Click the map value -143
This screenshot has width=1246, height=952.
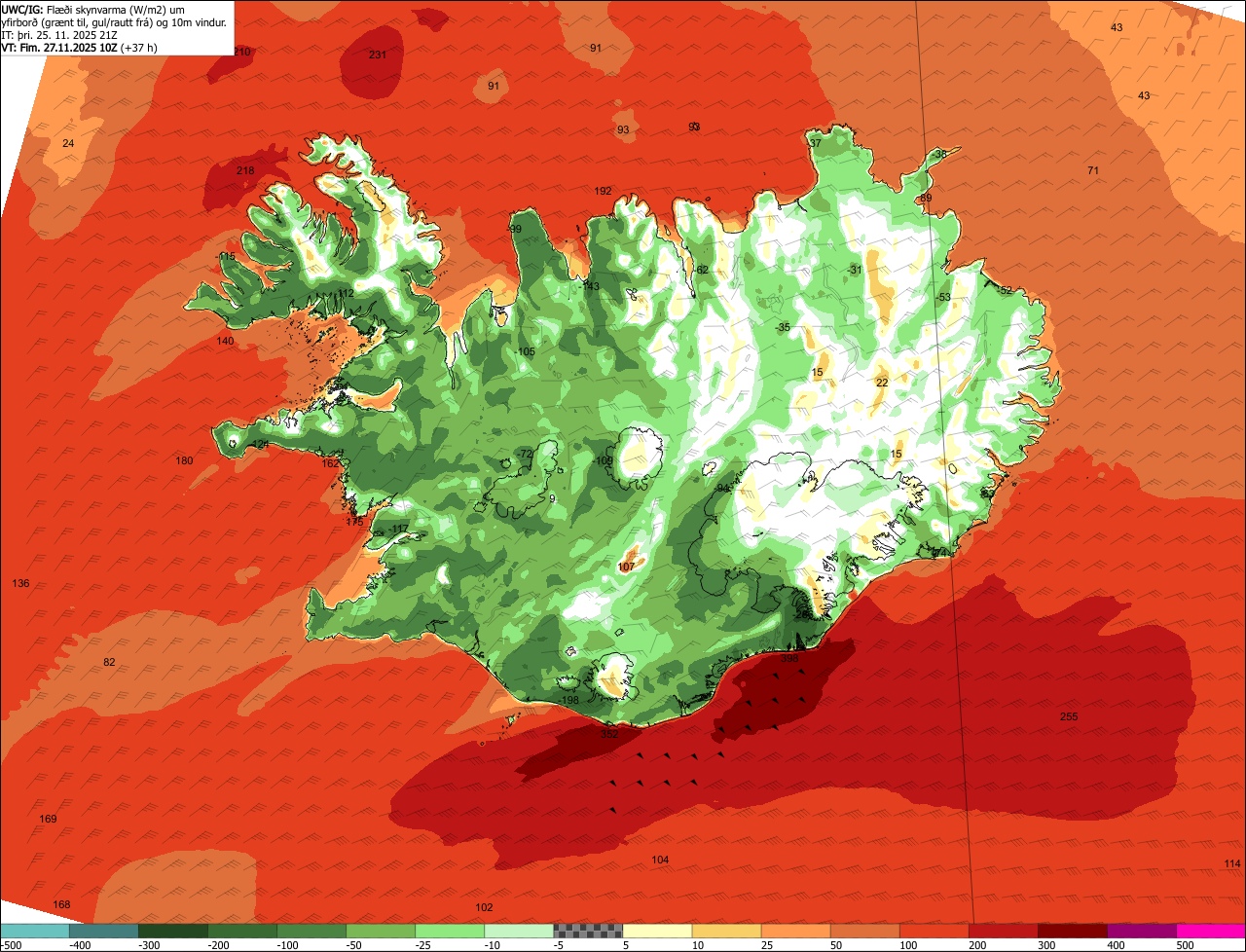(589, 286)
